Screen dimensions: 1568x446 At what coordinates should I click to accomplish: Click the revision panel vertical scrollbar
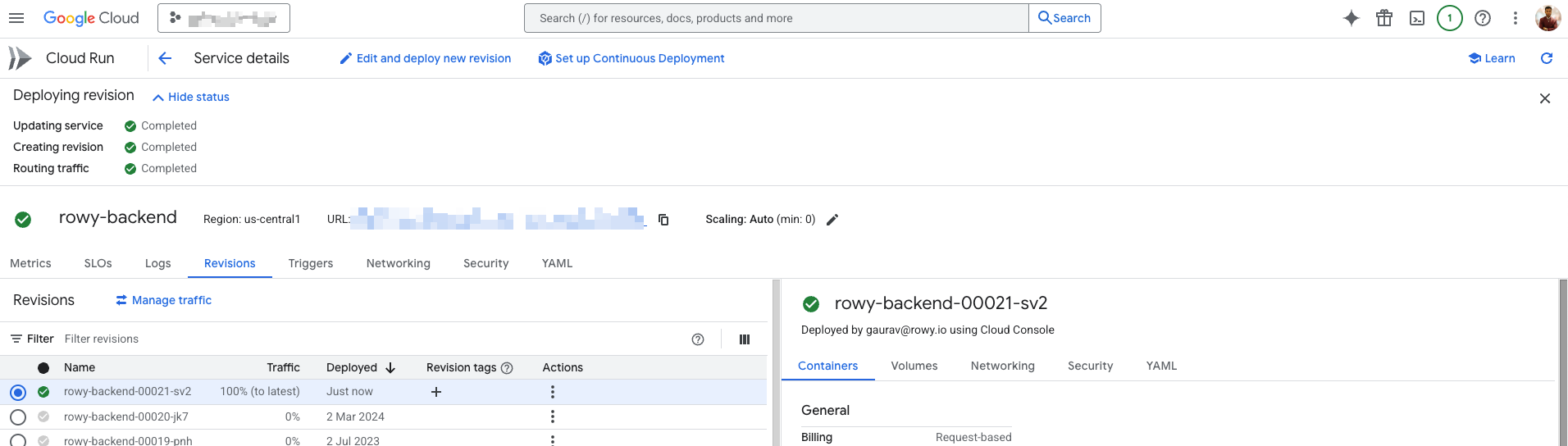click(1563, 362)
